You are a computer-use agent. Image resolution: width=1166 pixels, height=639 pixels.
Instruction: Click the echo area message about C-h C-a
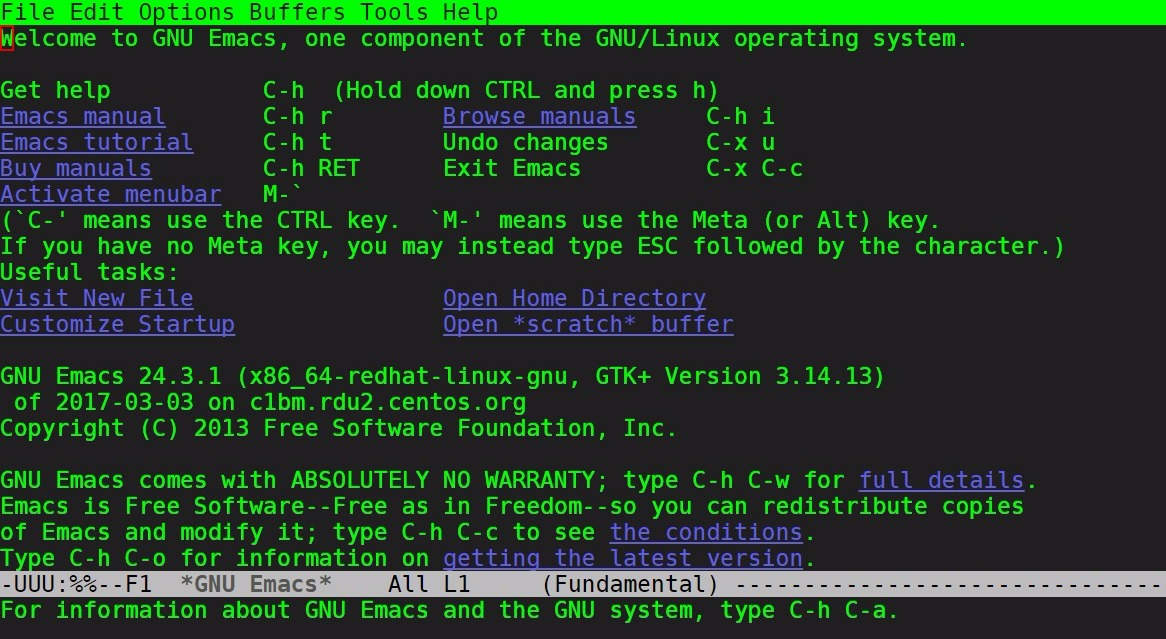[x=450, y=611]
